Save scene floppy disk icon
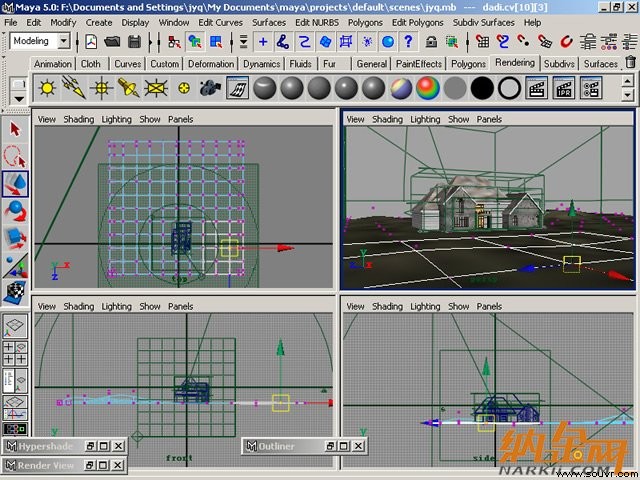Viewport: 640px width, 480px height. [134, 42]
